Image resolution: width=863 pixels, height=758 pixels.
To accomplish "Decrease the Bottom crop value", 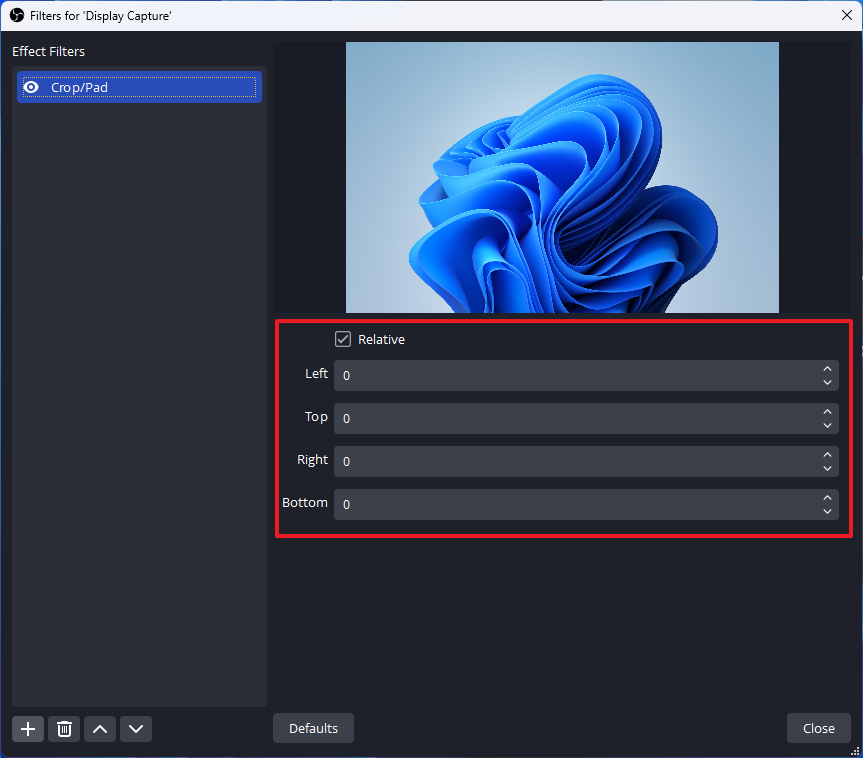I will 827,511.
